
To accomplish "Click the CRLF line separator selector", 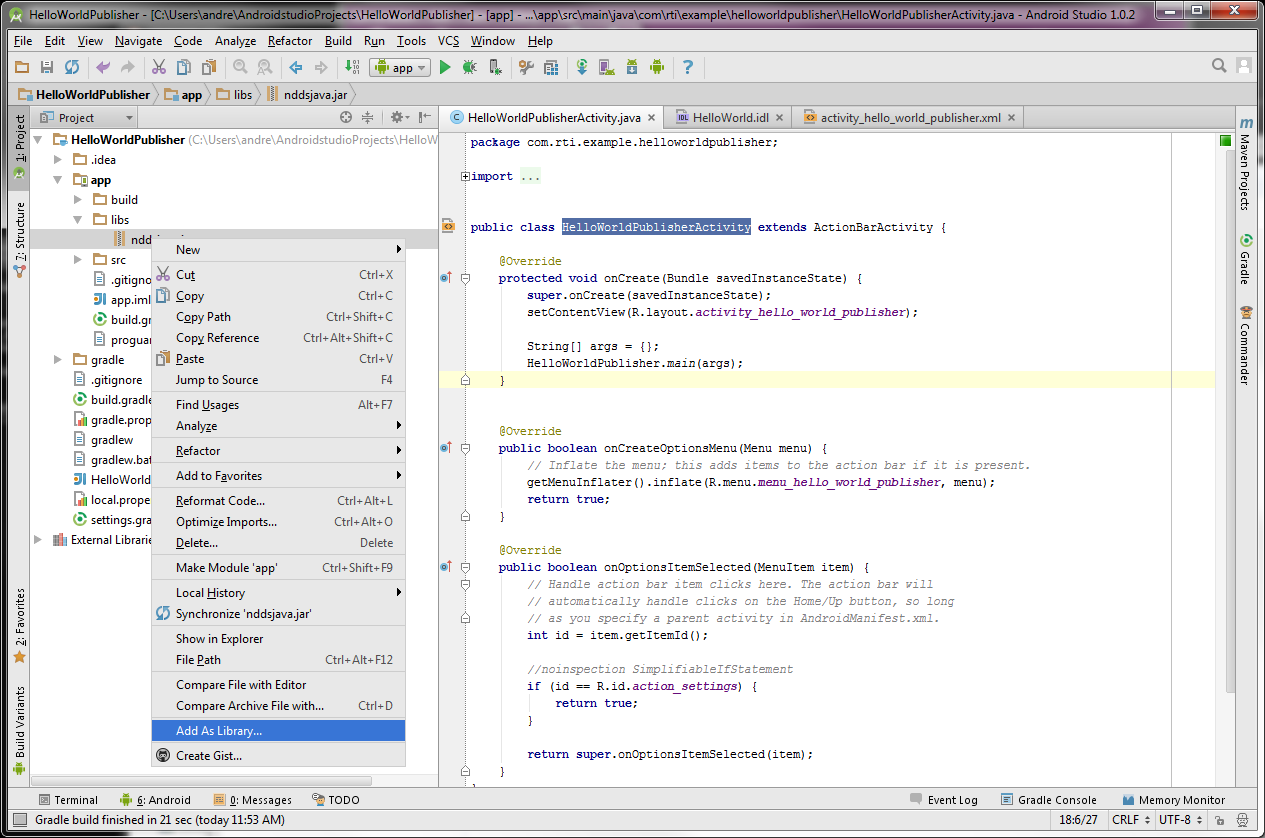I will [1130, 820].
